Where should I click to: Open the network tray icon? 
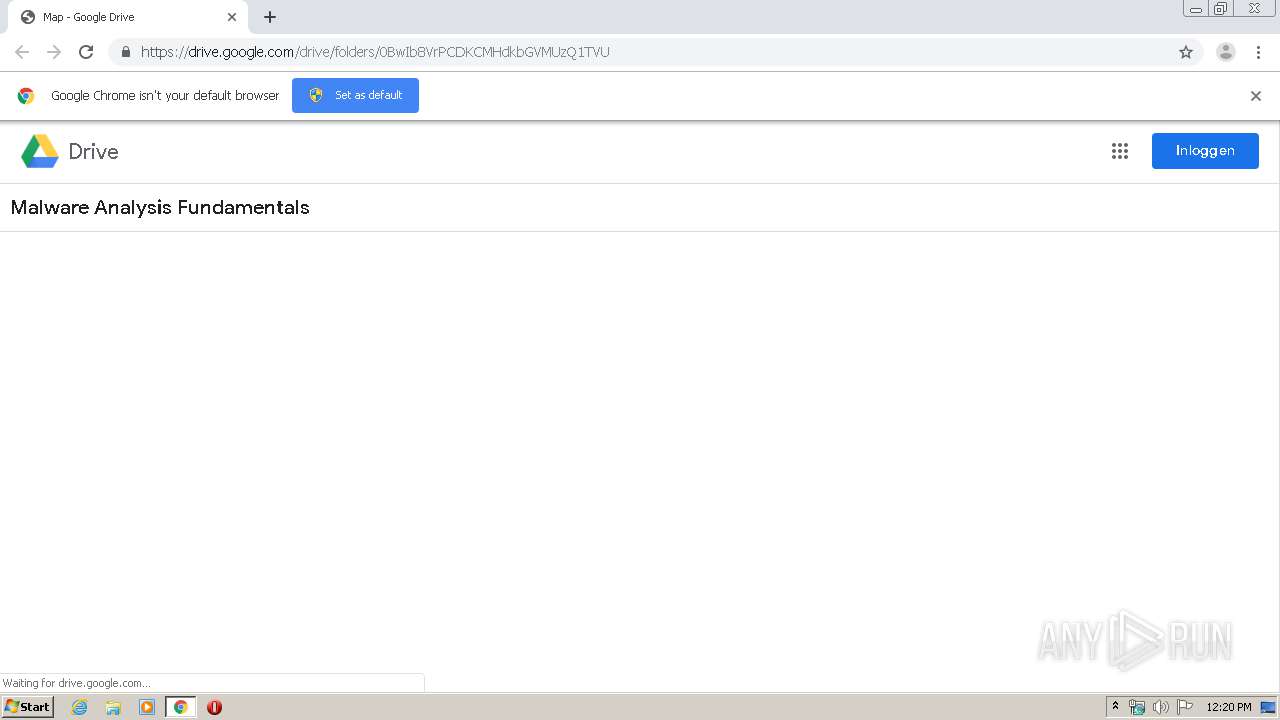[x=1137, y=707]
